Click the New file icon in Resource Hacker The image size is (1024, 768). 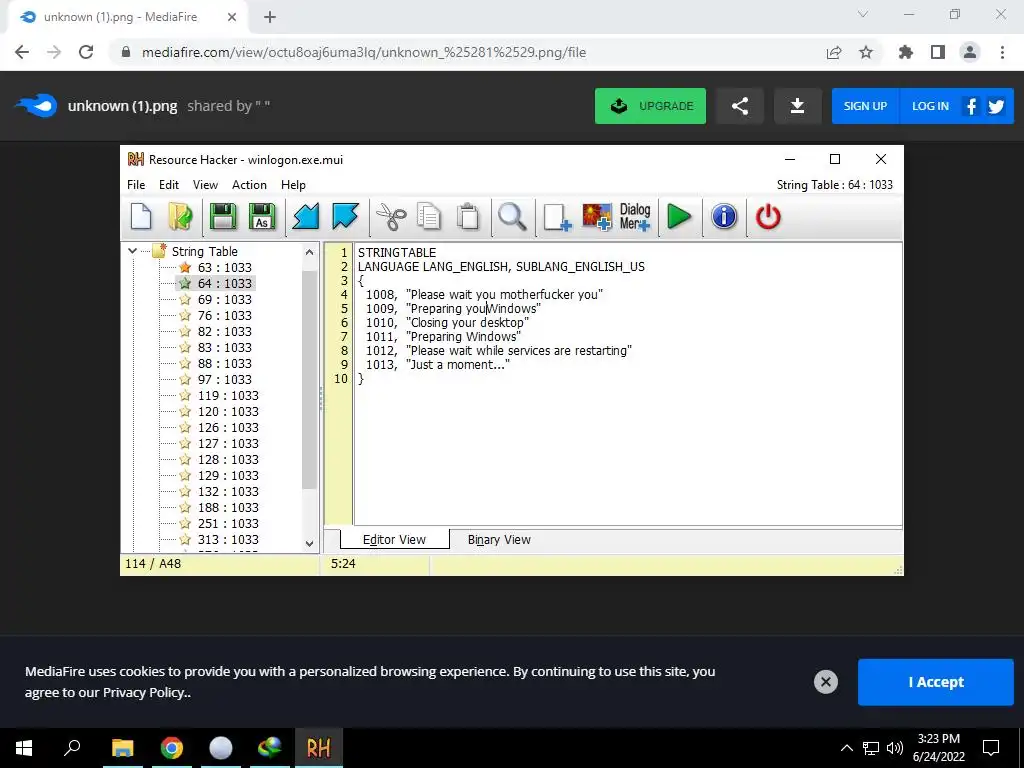[141, 217]
